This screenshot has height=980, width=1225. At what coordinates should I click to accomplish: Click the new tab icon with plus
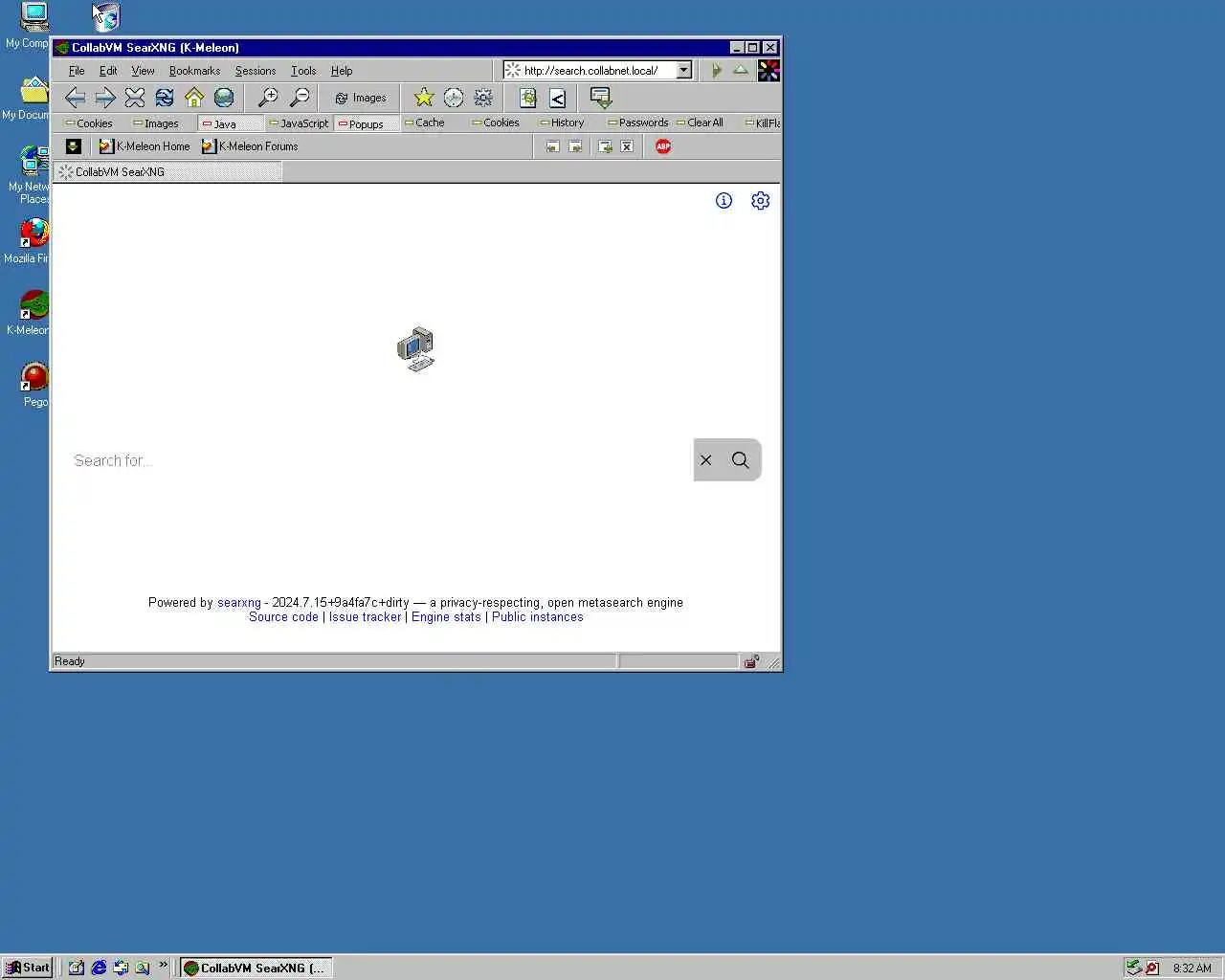point(605,146)
